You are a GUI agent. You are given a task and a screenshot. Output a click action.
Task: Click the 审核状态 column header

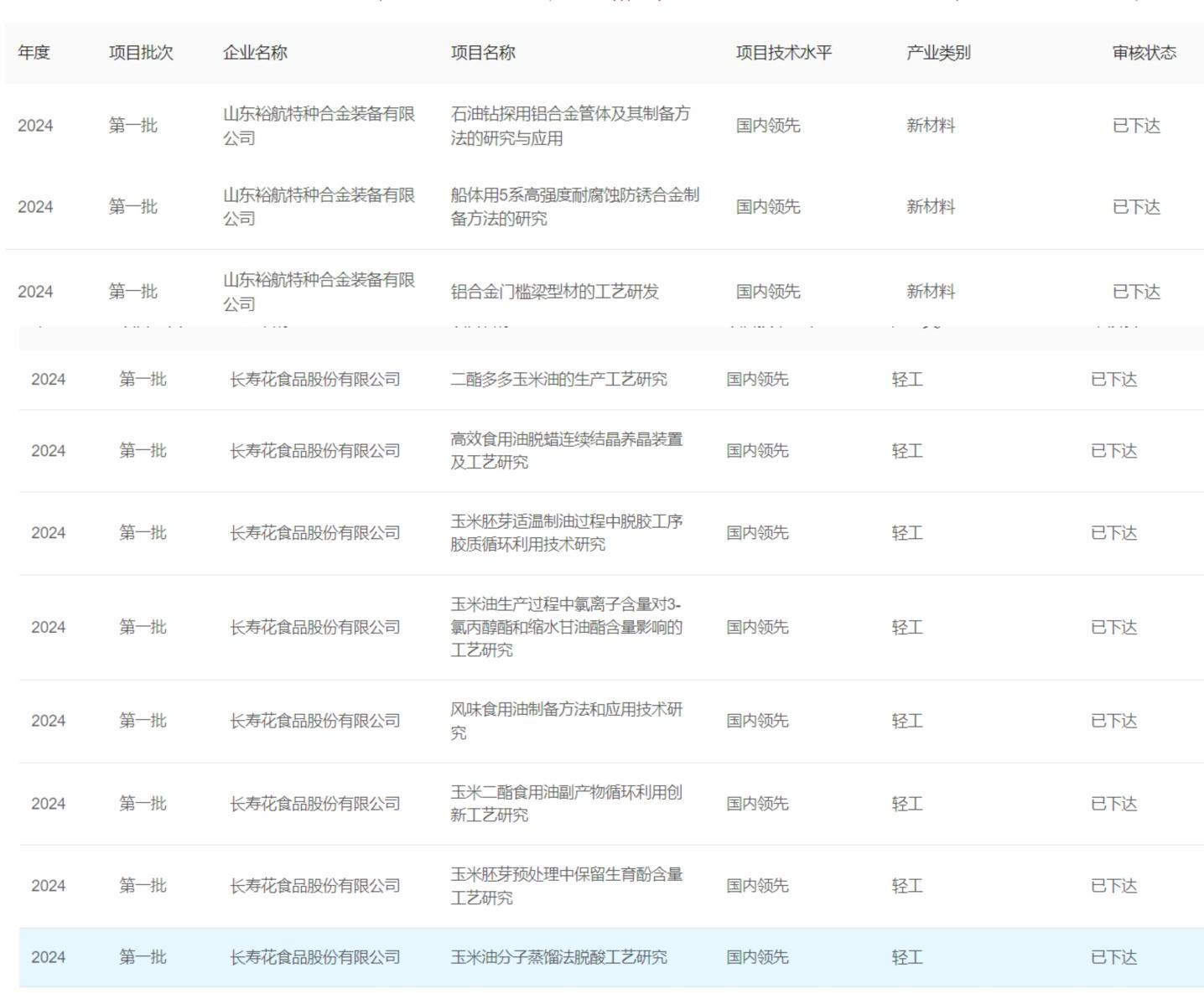click(1144, 53)
